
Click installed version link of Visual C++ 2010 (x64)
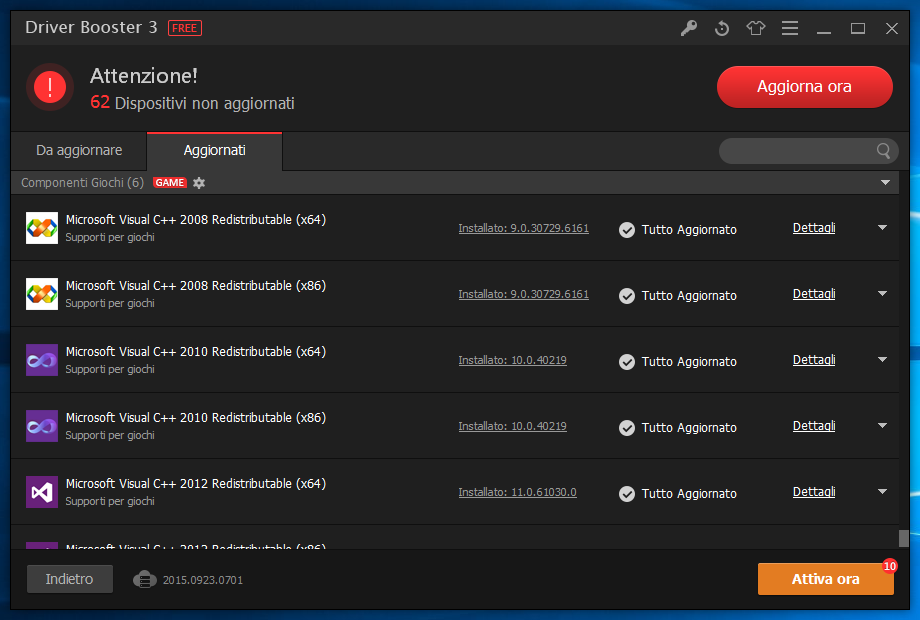coord(512,360)
